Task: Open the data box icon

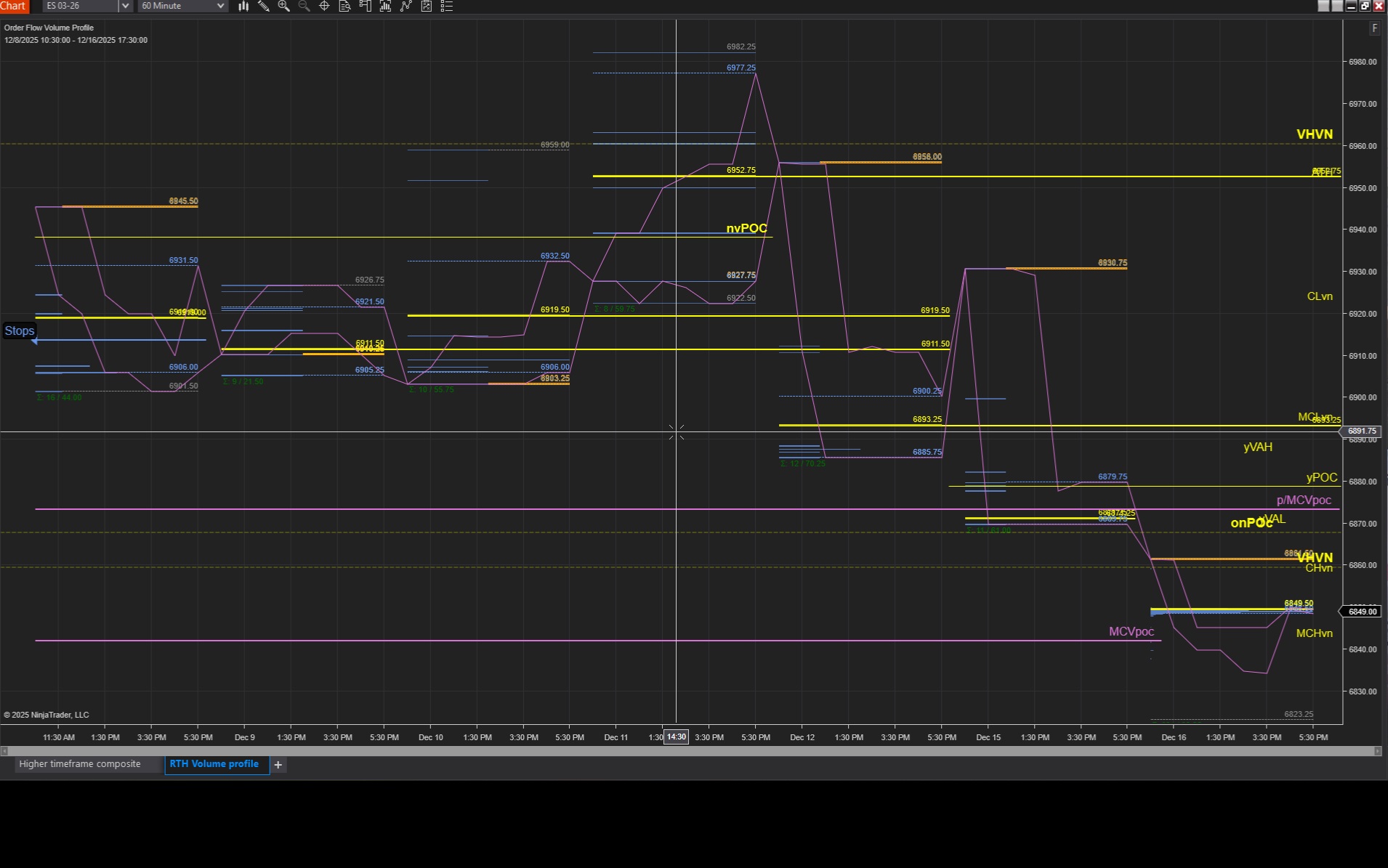Action: pos(345,6)
